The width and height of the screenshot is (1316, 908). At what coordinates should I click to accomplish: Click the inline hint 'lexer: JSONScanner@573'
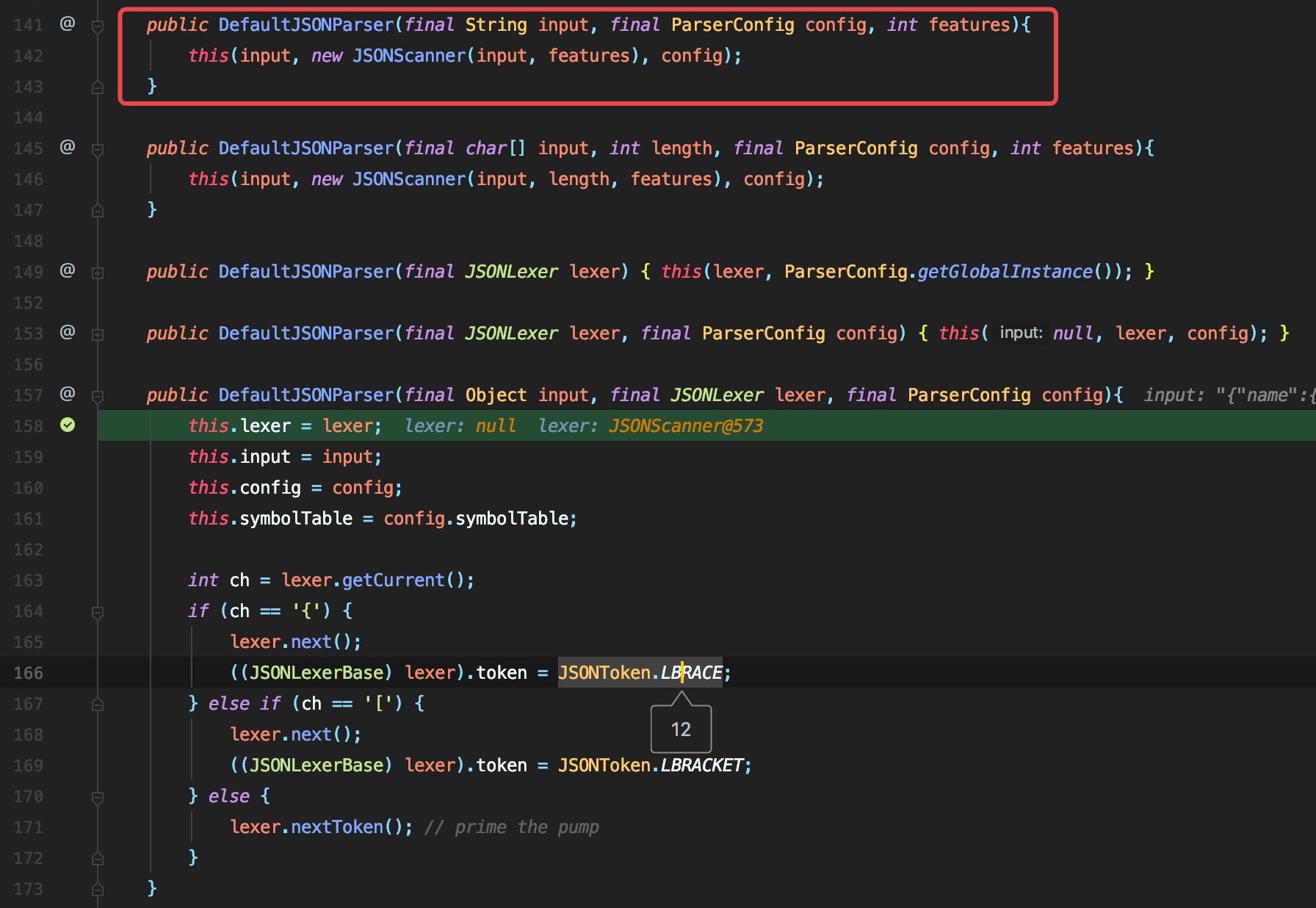651,426
